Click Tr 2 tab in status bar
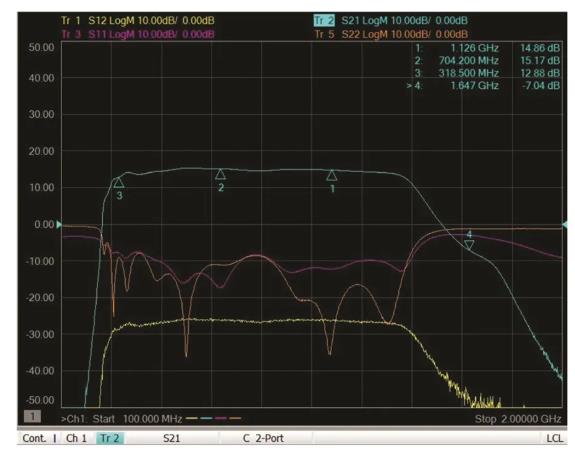 (110, 438)
